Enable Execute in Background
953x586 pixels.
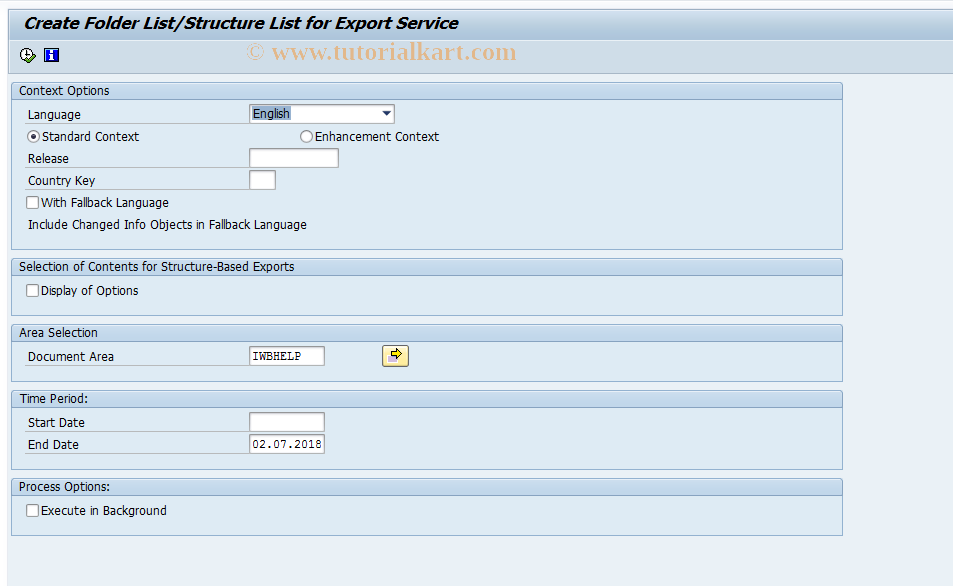[32, 510]
